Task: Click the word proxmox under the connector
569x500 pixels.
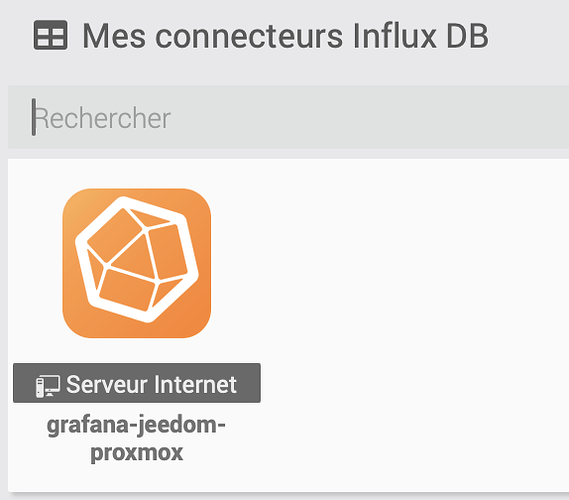Action: pyautogui.click(x=136, y=452)
